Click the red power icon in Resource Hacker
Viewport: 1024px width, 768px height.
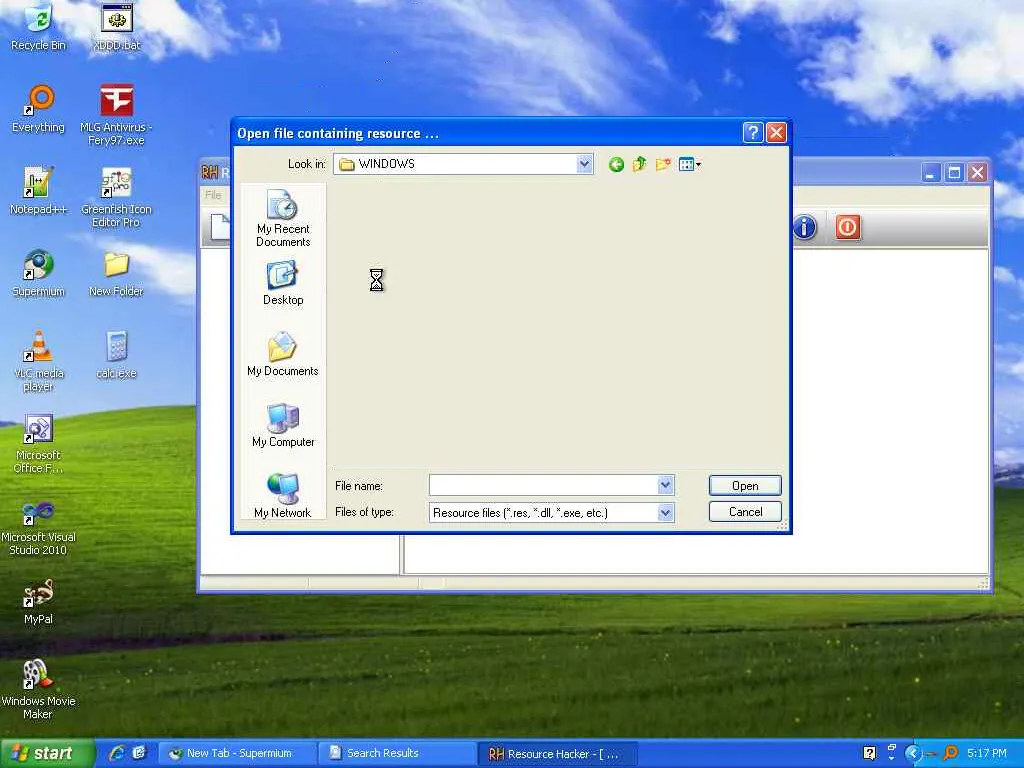click(x=847, y=227)
